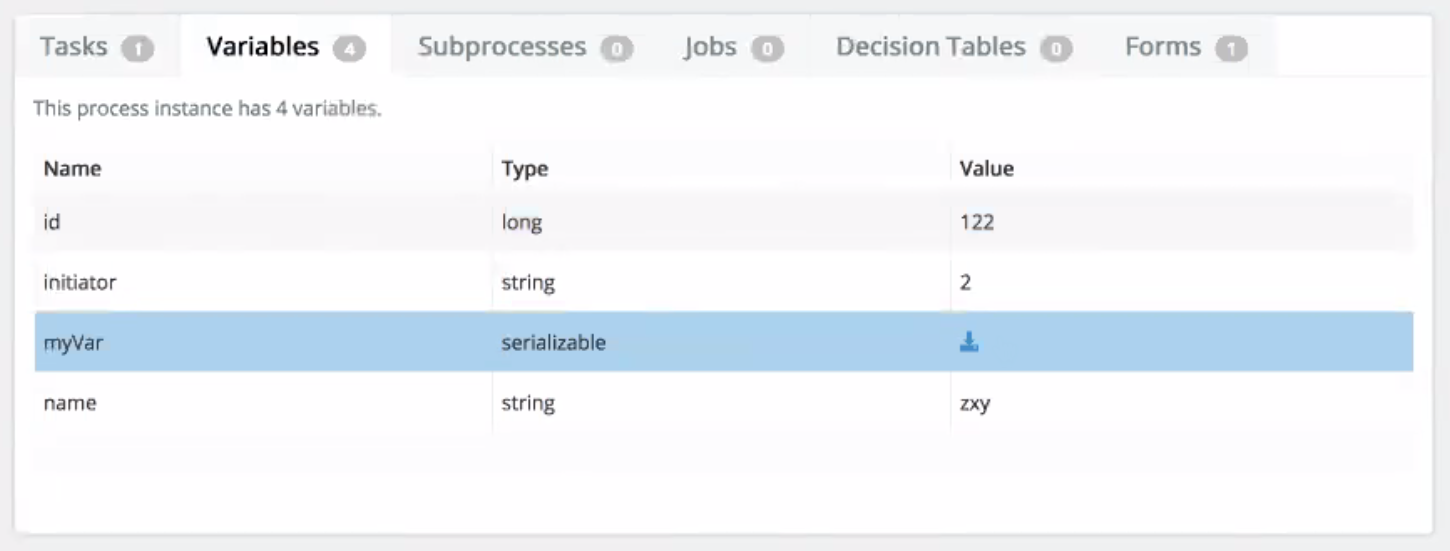Select the Variables tab
The image size is (1450, 551).
coord(285,47)
